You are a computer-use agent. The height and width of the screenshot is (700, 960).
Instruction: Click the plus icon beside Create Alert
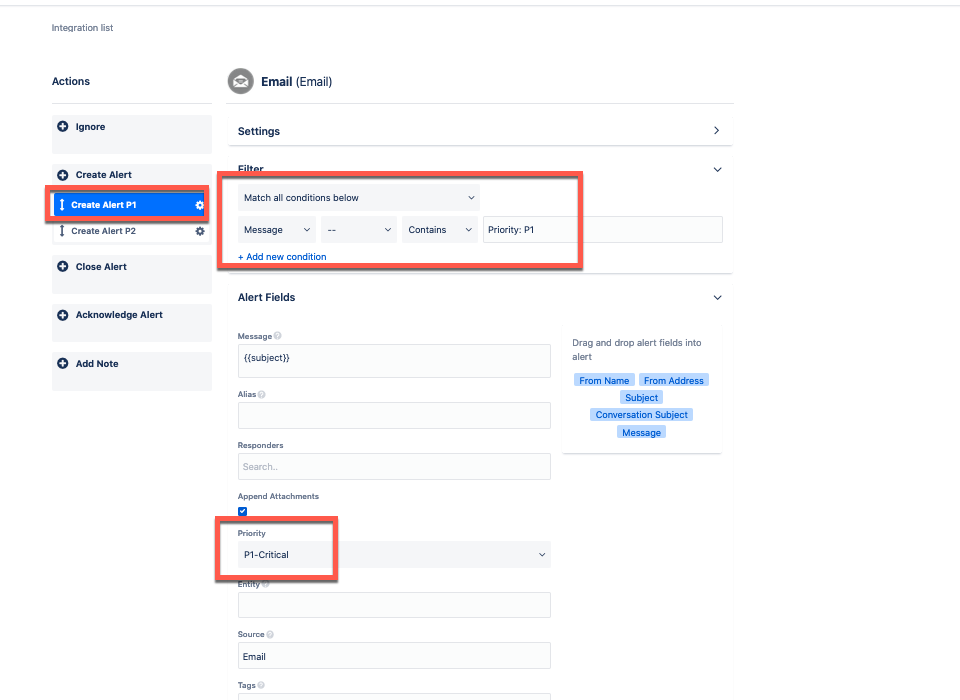[x=62, y=175]
